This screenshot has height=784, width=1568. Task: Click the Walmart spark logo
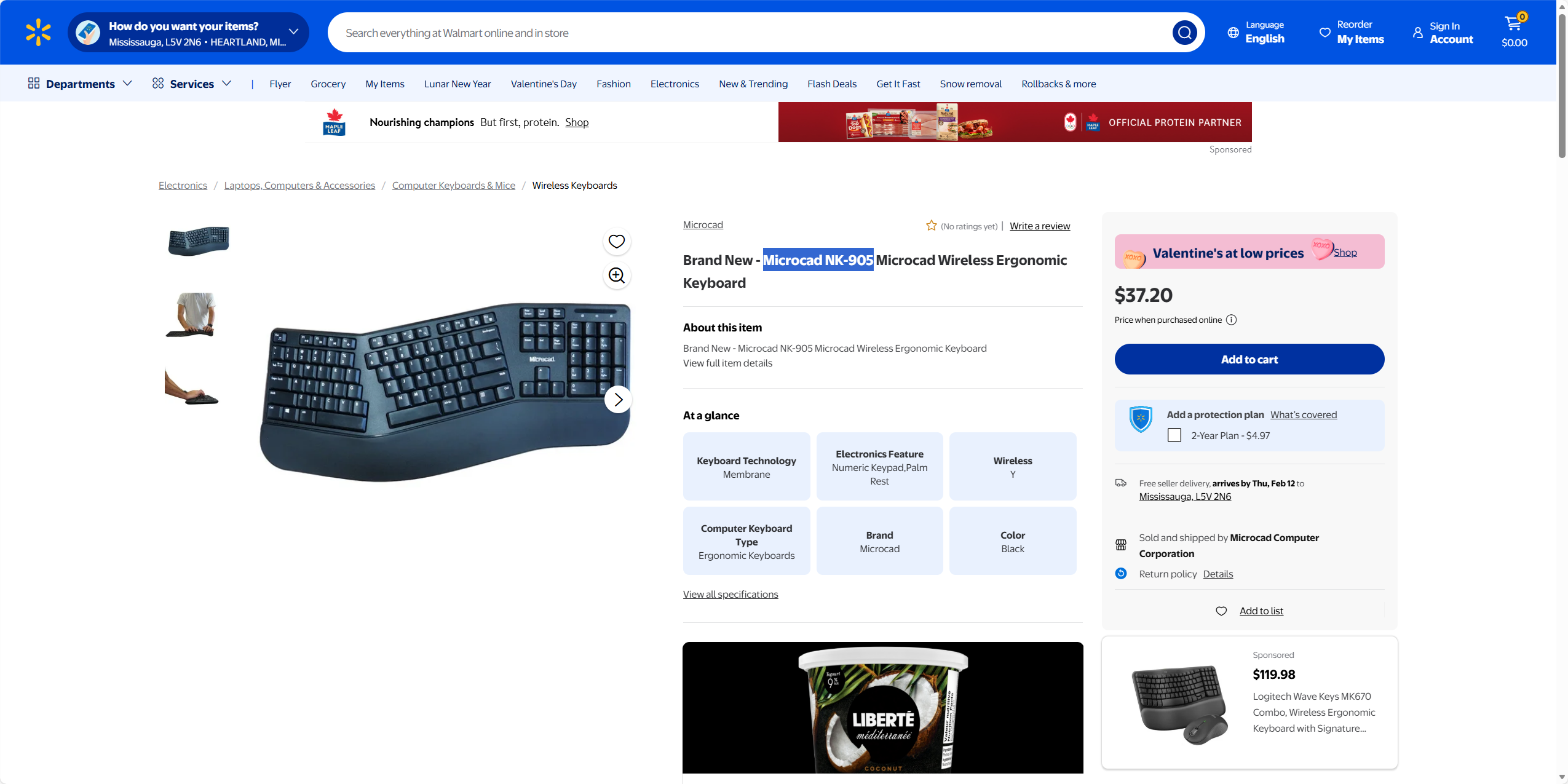pyautogui.click(x=38, y=33)
